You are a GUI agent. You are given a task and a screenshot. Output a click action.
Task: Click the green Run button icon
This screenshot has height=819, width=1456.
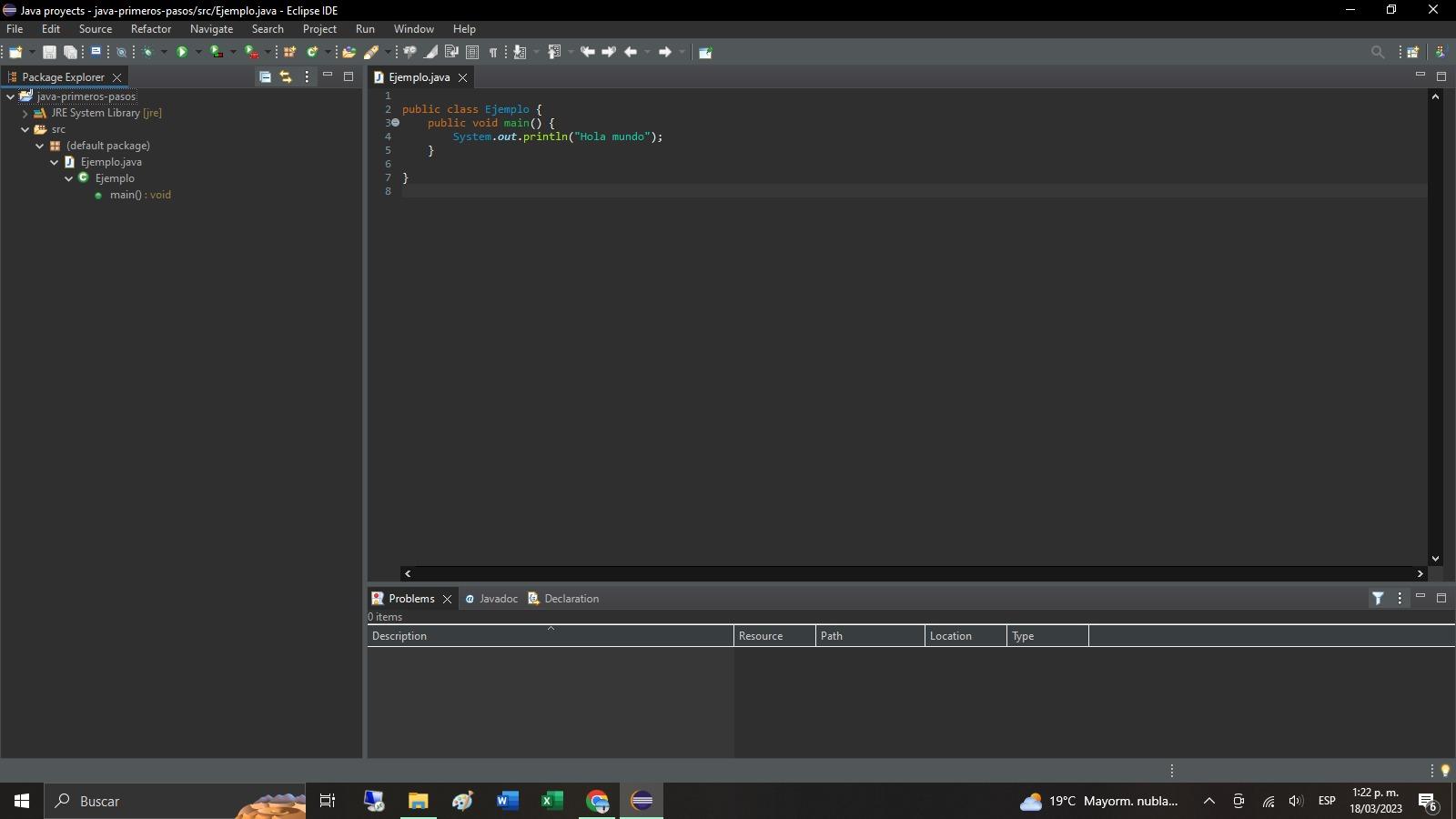[182, 52]
